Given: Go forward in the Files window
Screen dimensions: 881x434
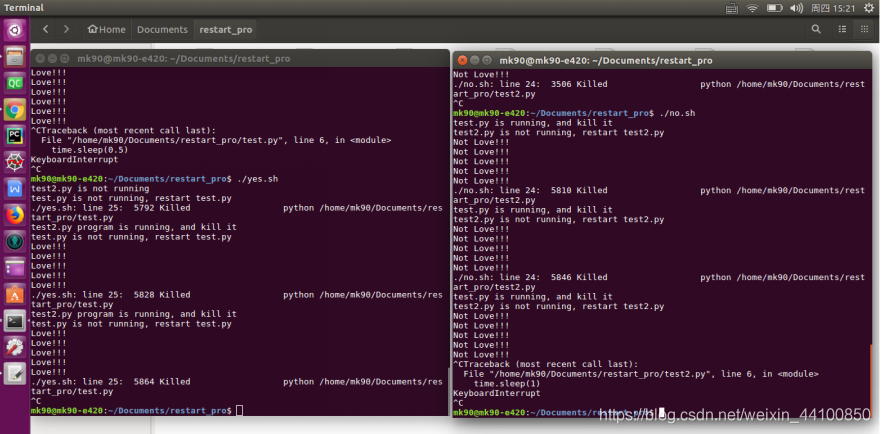Looking at the screenshot, I should click(66, 29).
